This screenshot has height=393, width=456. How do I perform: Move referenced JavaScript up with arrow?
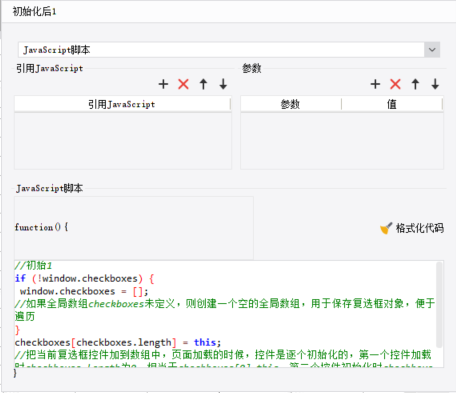point(203,84)
